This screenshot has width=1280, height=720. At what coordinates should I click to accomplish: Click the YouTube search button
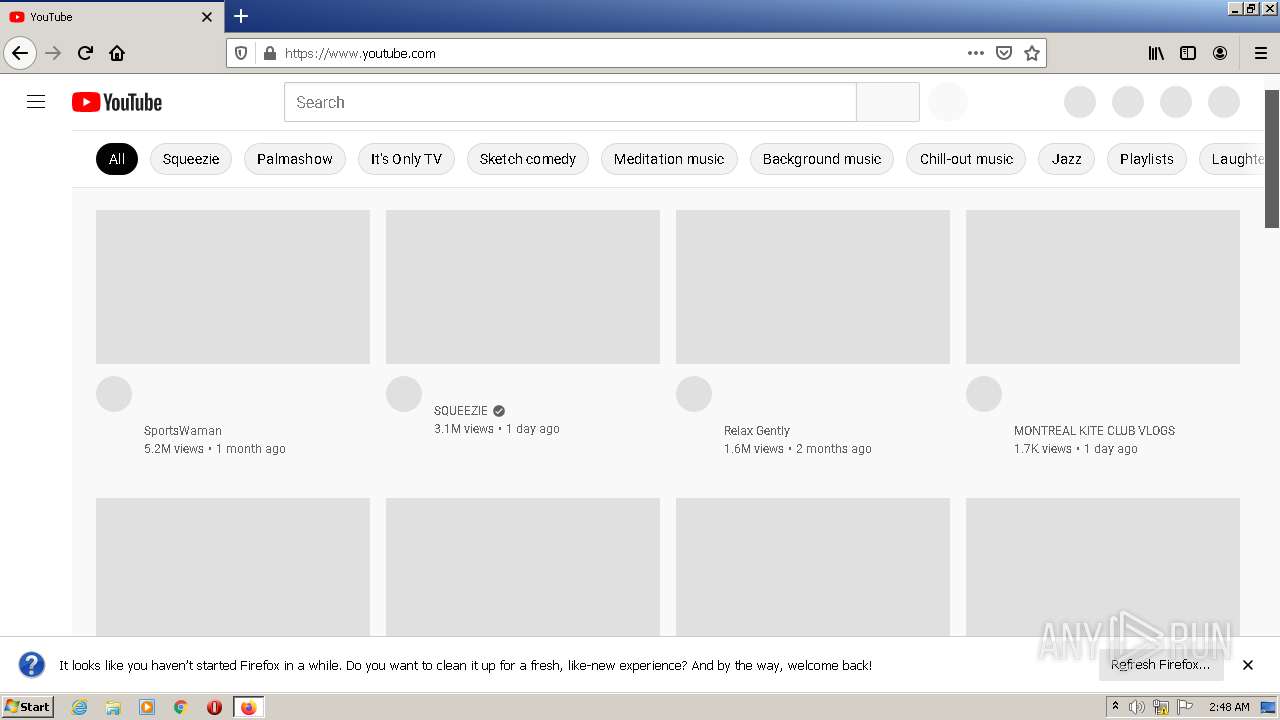coord(888,102)
